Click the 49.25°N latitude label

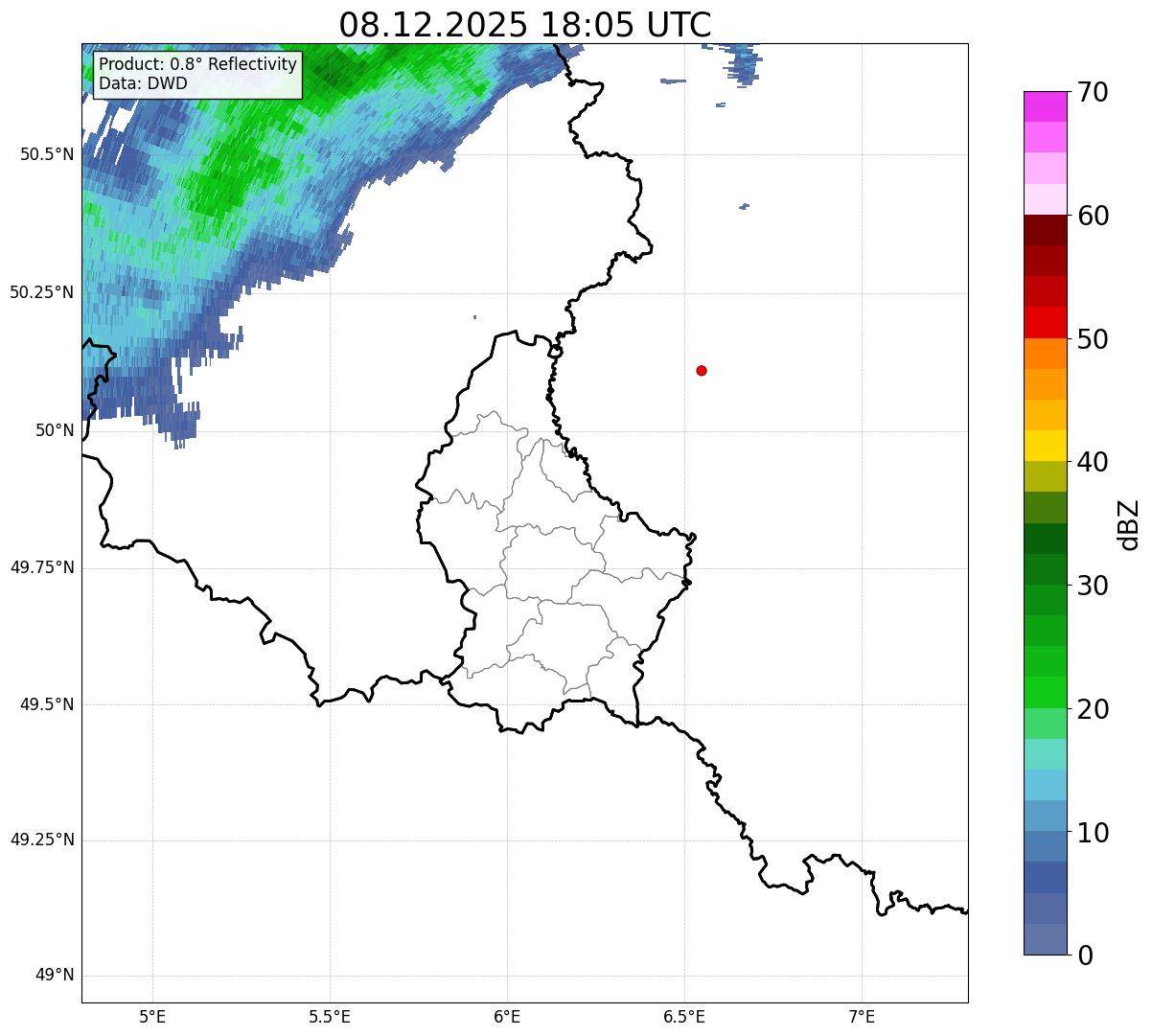[42, 840]
